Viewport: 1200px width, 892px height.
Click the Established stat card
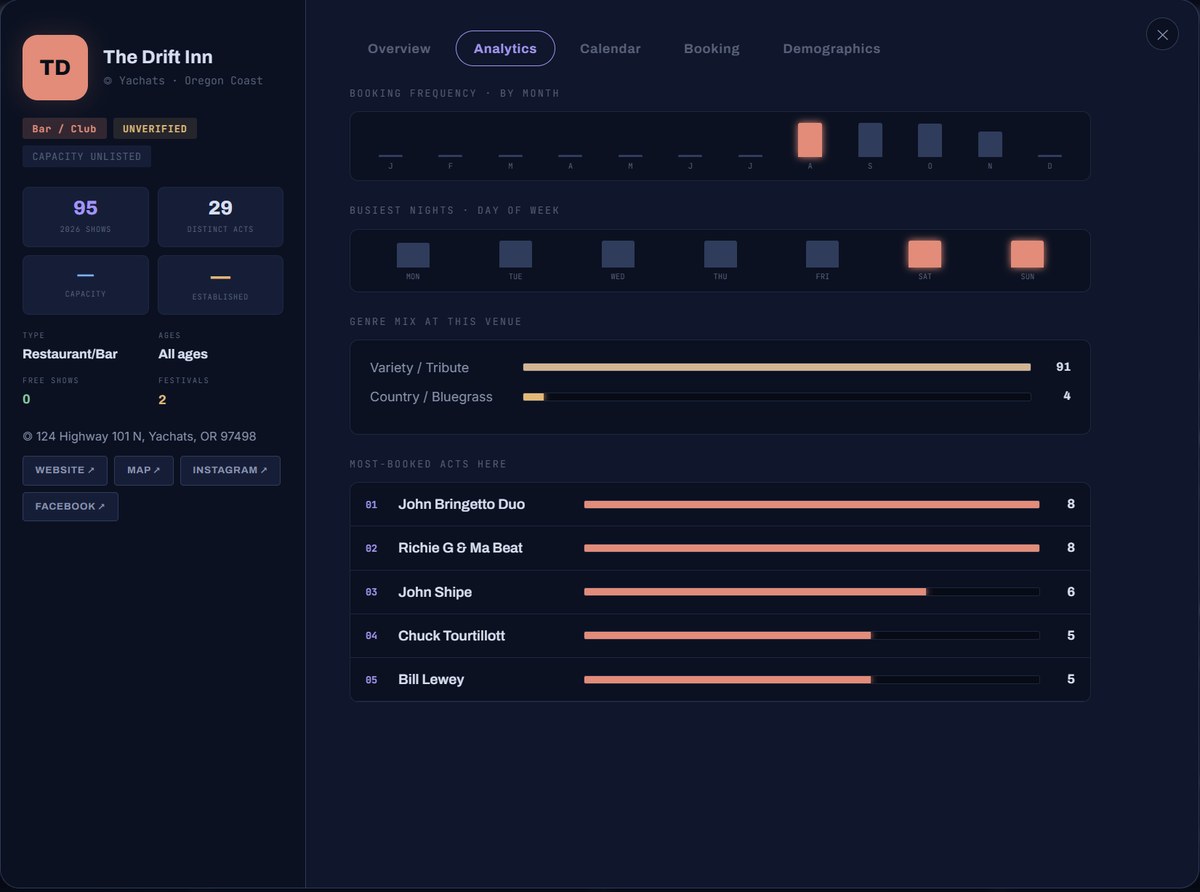[220, 284]
